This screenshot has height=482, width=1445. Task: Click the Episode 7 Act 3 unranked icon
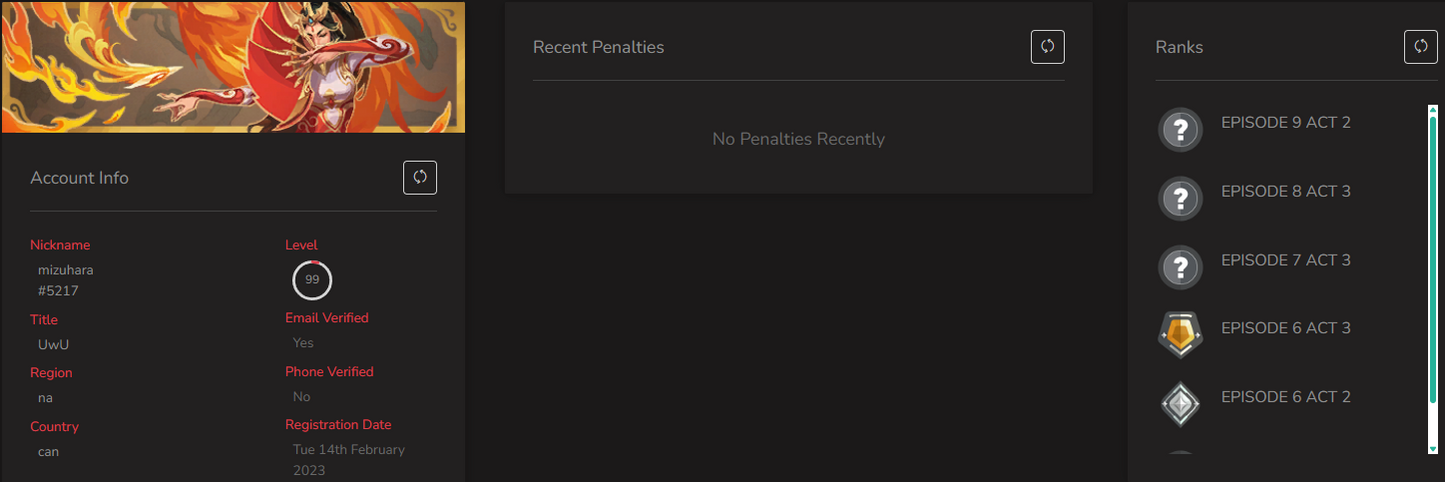click(1180, 267)
